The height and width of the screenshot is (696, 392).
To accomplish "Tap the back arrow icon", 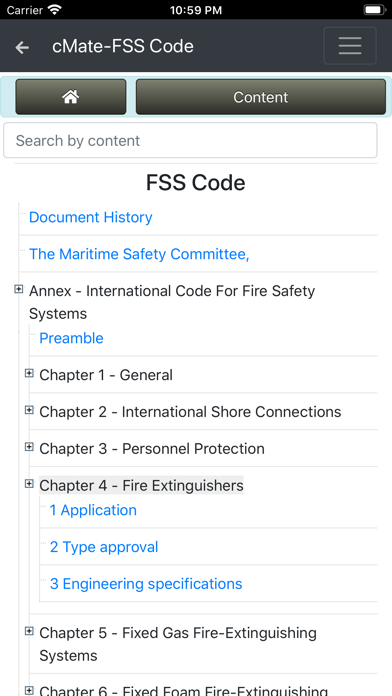I will point(22,47).
